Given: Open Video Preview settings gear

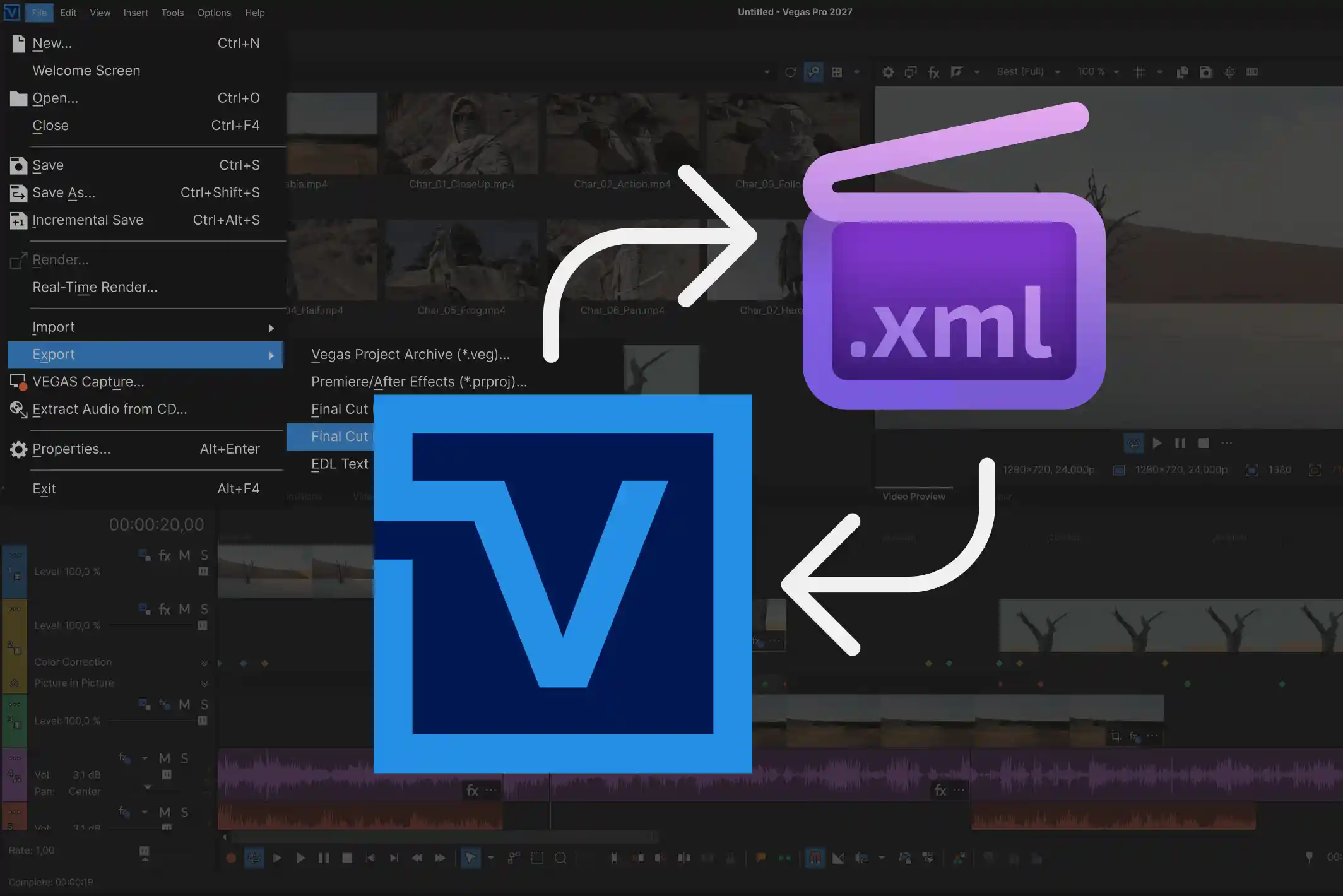Looking at the screenshot, I should [888, 72].
